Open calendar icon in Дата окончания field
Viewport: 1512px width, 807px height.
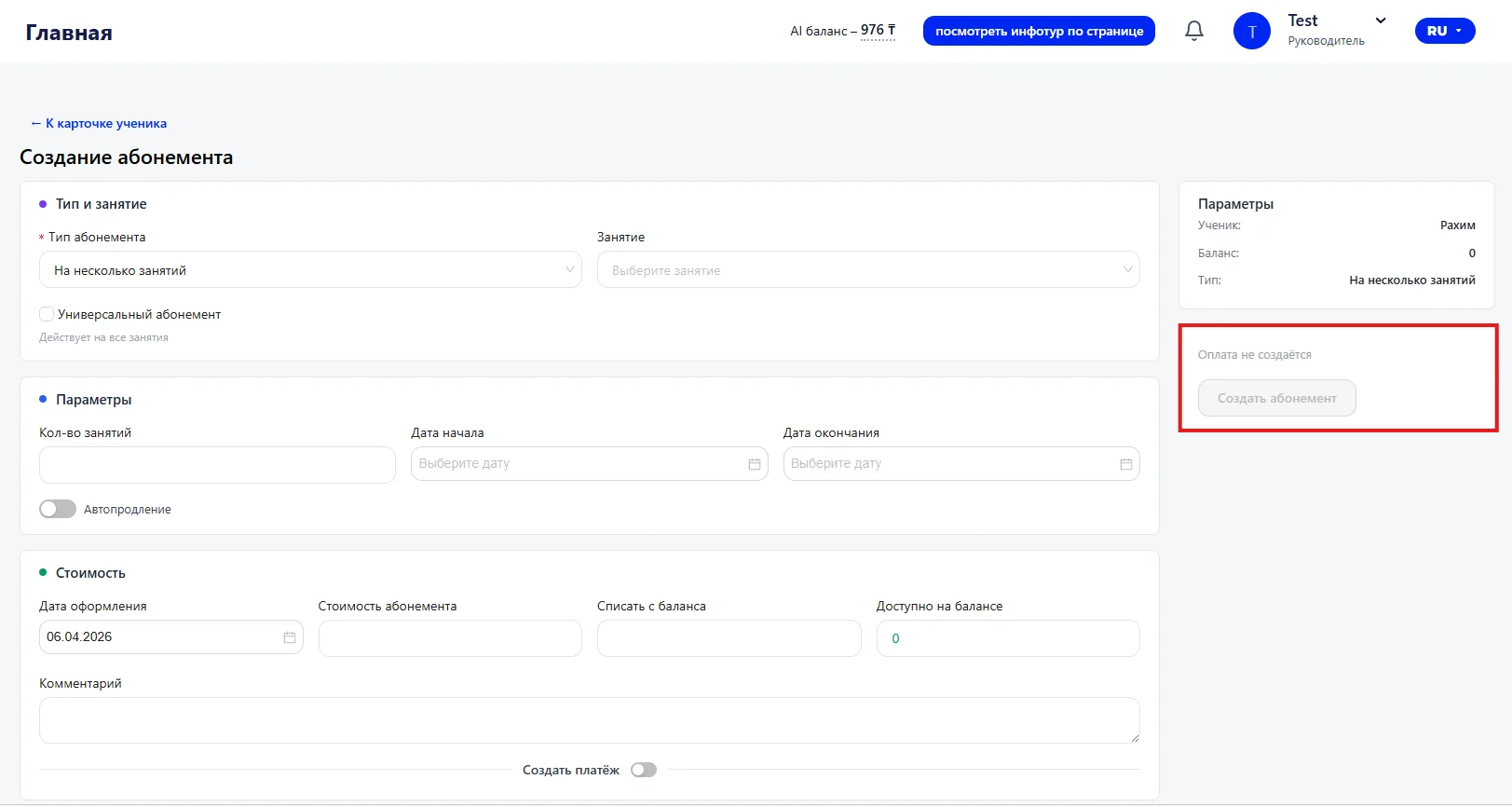tap(1126, 464)
